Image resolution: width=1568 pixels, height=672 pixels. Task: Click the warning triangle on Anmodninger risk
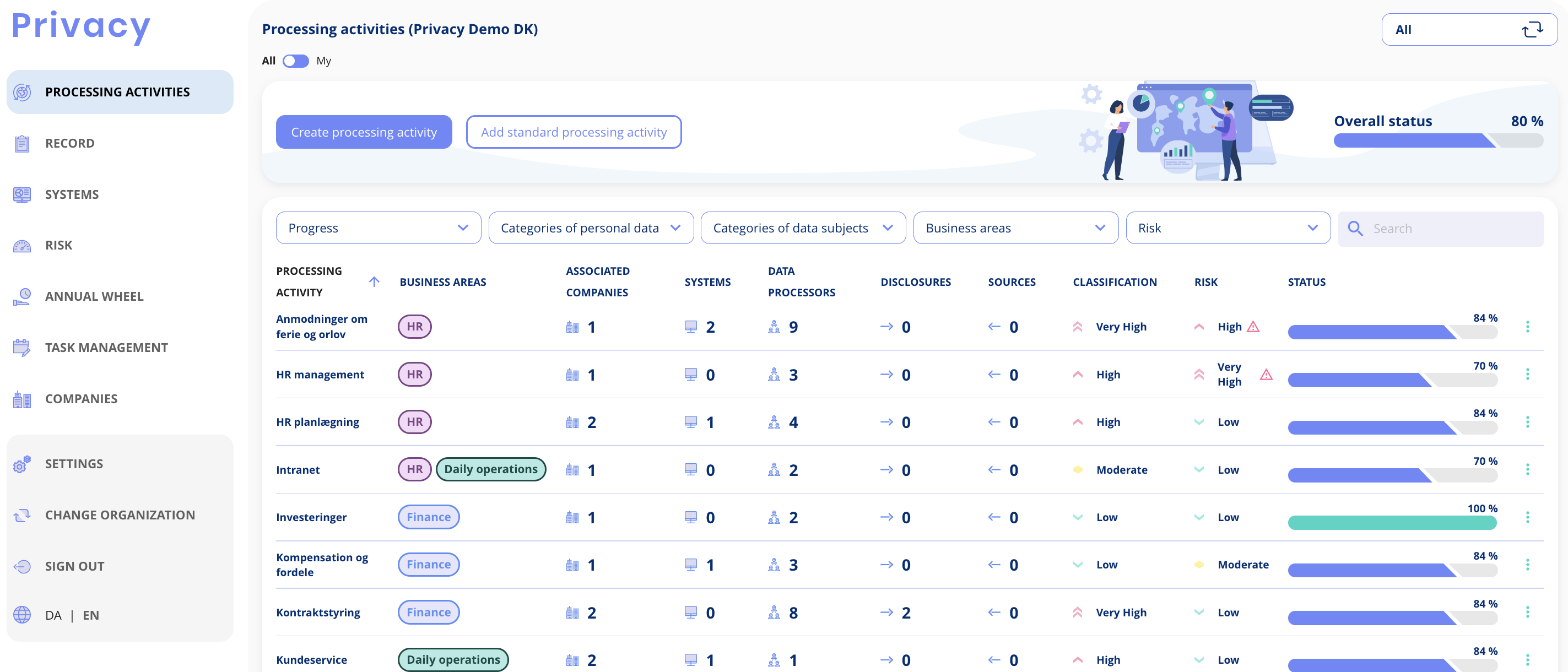pyautogui.click(x=1253, y=327)
